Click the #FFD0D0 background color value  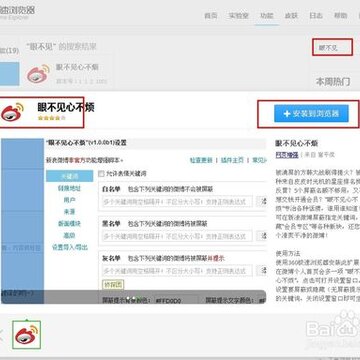pos(168,301)
